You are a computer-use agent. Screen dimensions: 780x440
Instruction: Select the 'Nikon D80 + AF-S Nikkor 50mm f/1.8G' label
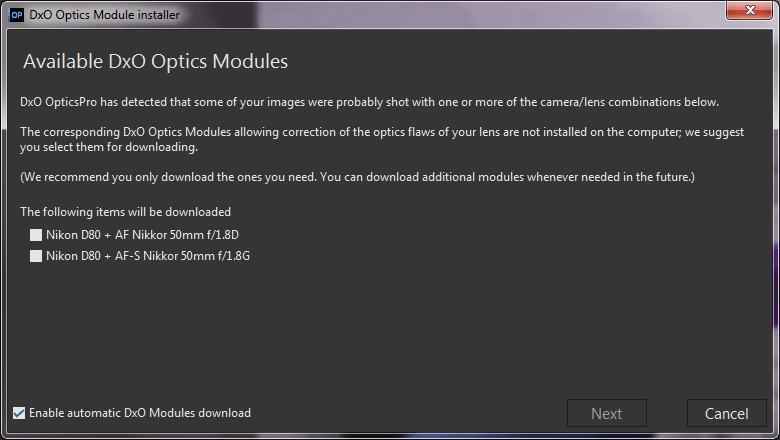148,256
